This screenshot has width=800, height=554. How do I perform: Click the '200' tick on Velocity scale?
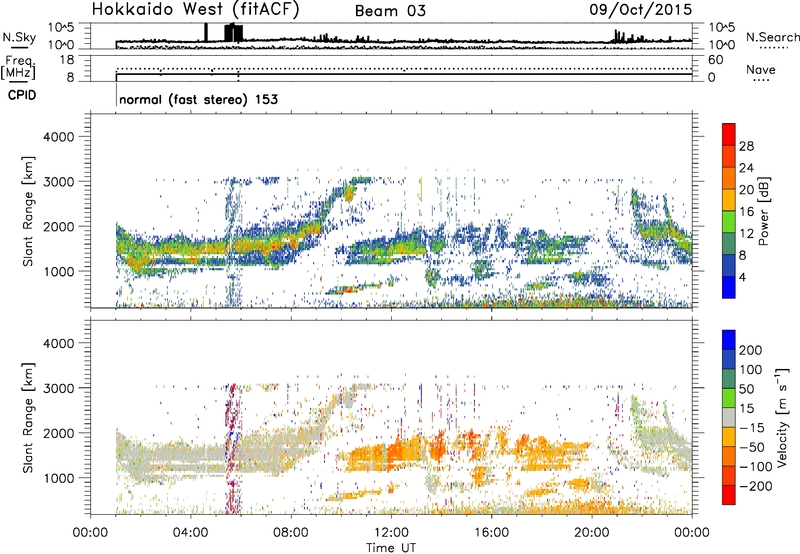point(751,350)
